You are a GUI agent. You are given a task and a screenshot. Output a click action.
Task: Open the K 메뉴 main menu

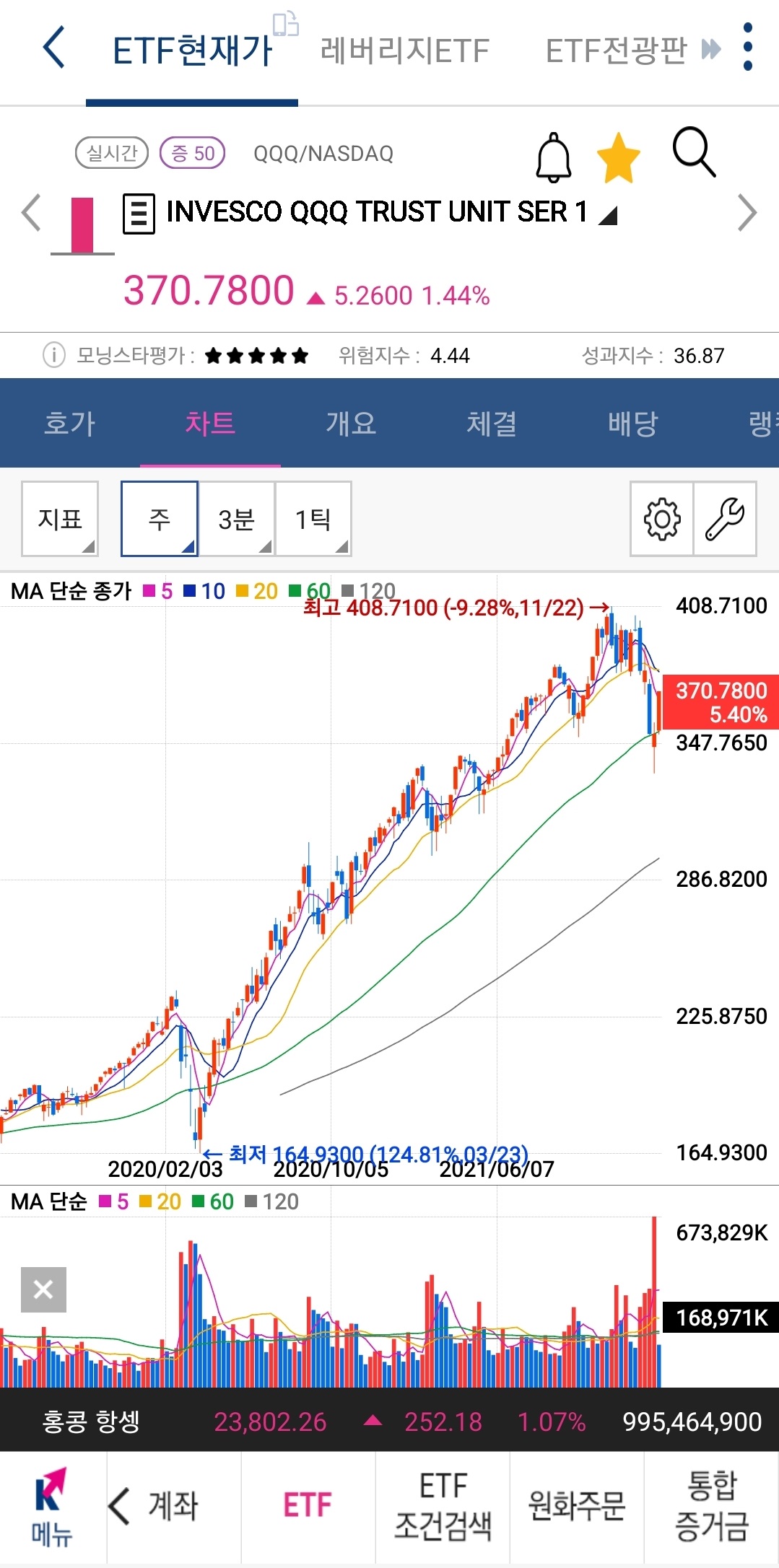[x=52, y=1507]
